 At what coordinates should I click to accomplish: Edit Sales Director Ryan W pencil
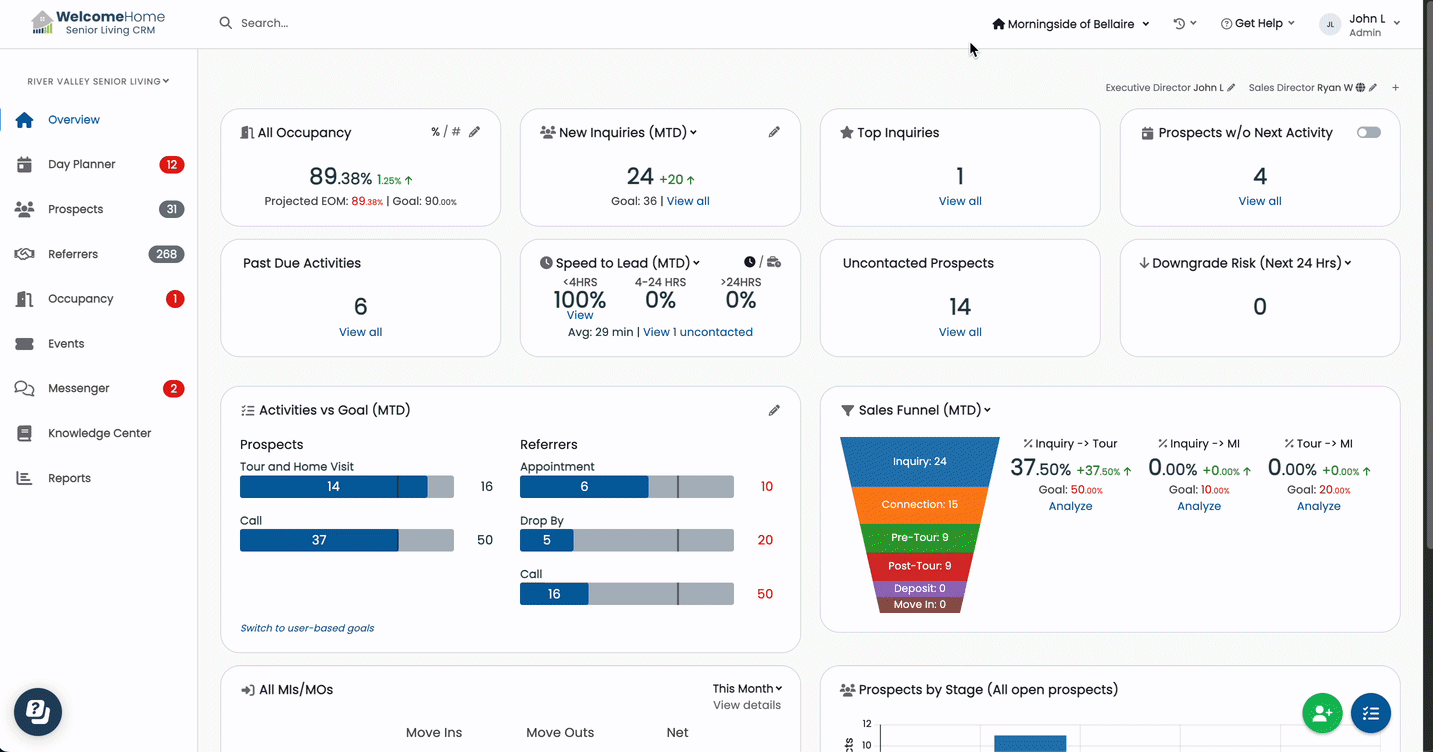pyautogui.click(x=1374, y=88)
